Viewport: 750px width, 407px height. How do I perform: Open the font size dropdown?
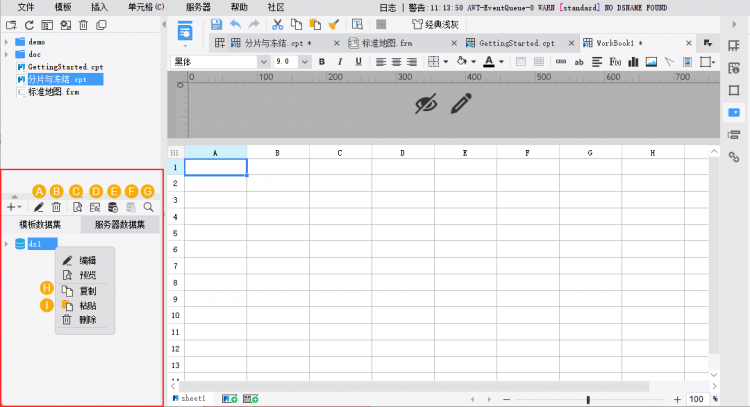[304, 62]
